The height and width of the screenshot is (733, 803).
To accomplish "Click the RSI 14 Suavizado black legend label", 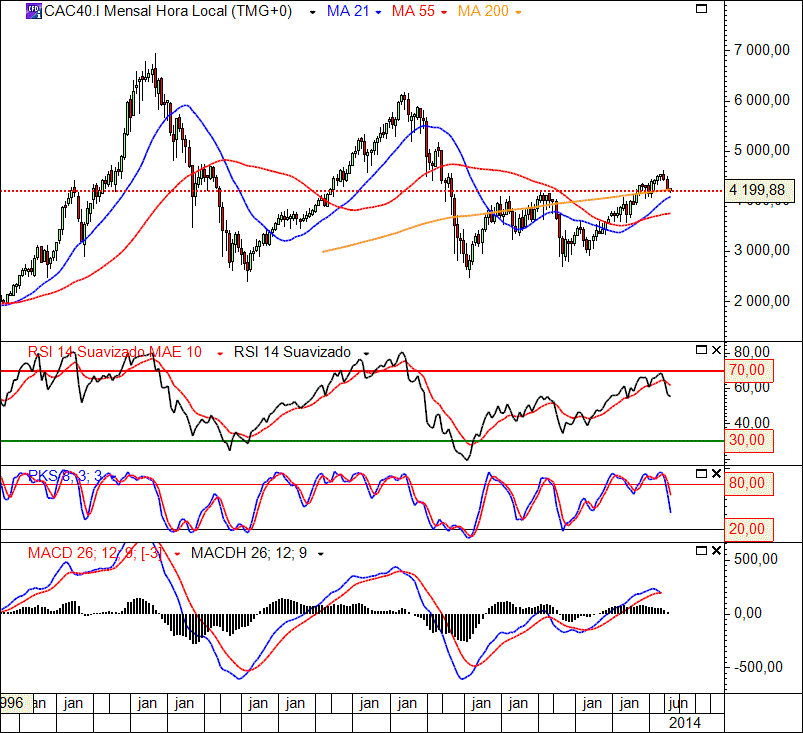I will pos(292,352).
